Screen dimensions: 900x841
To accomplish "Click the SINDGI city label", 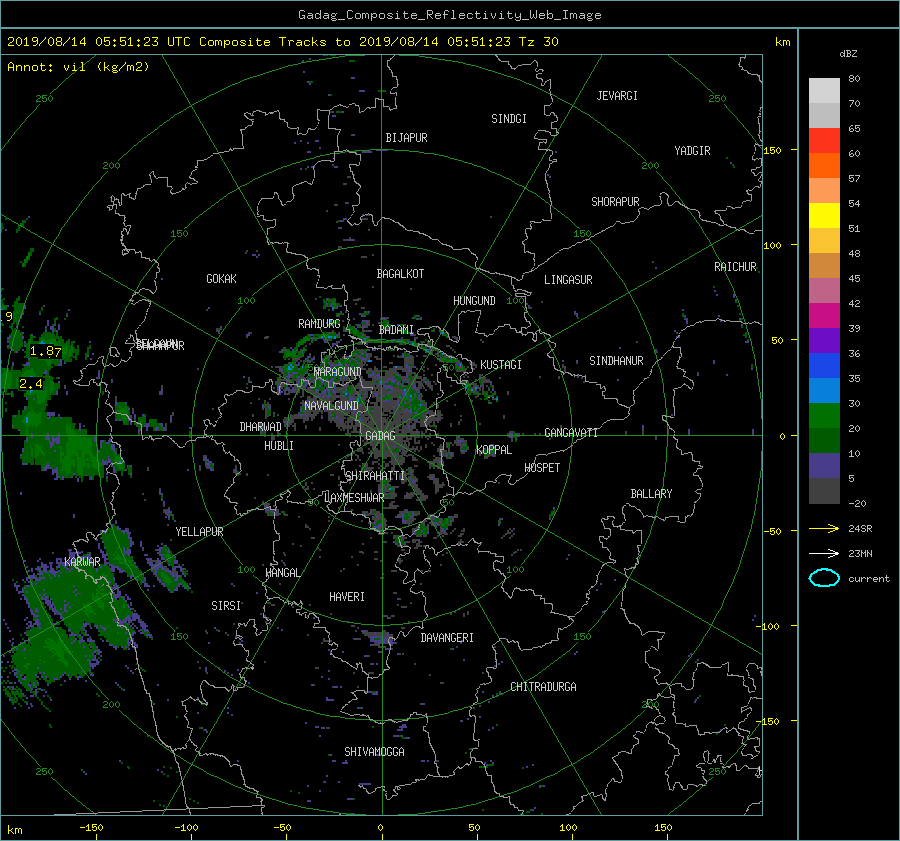I will (x=509, y=119).
